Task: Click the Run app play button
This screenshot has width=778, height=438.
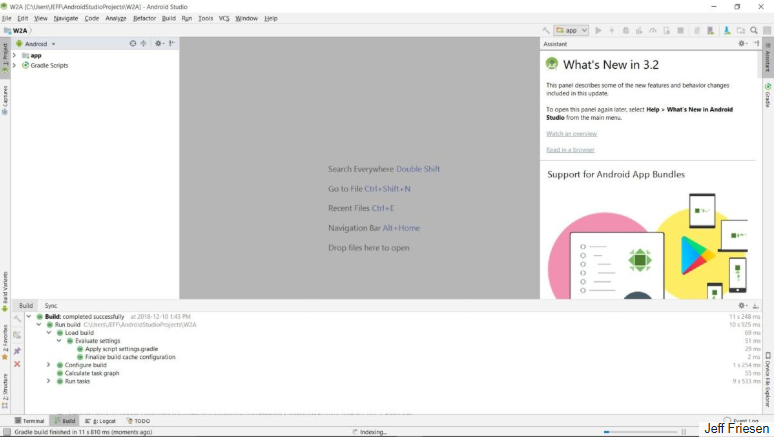Action: tap(598, 30)
